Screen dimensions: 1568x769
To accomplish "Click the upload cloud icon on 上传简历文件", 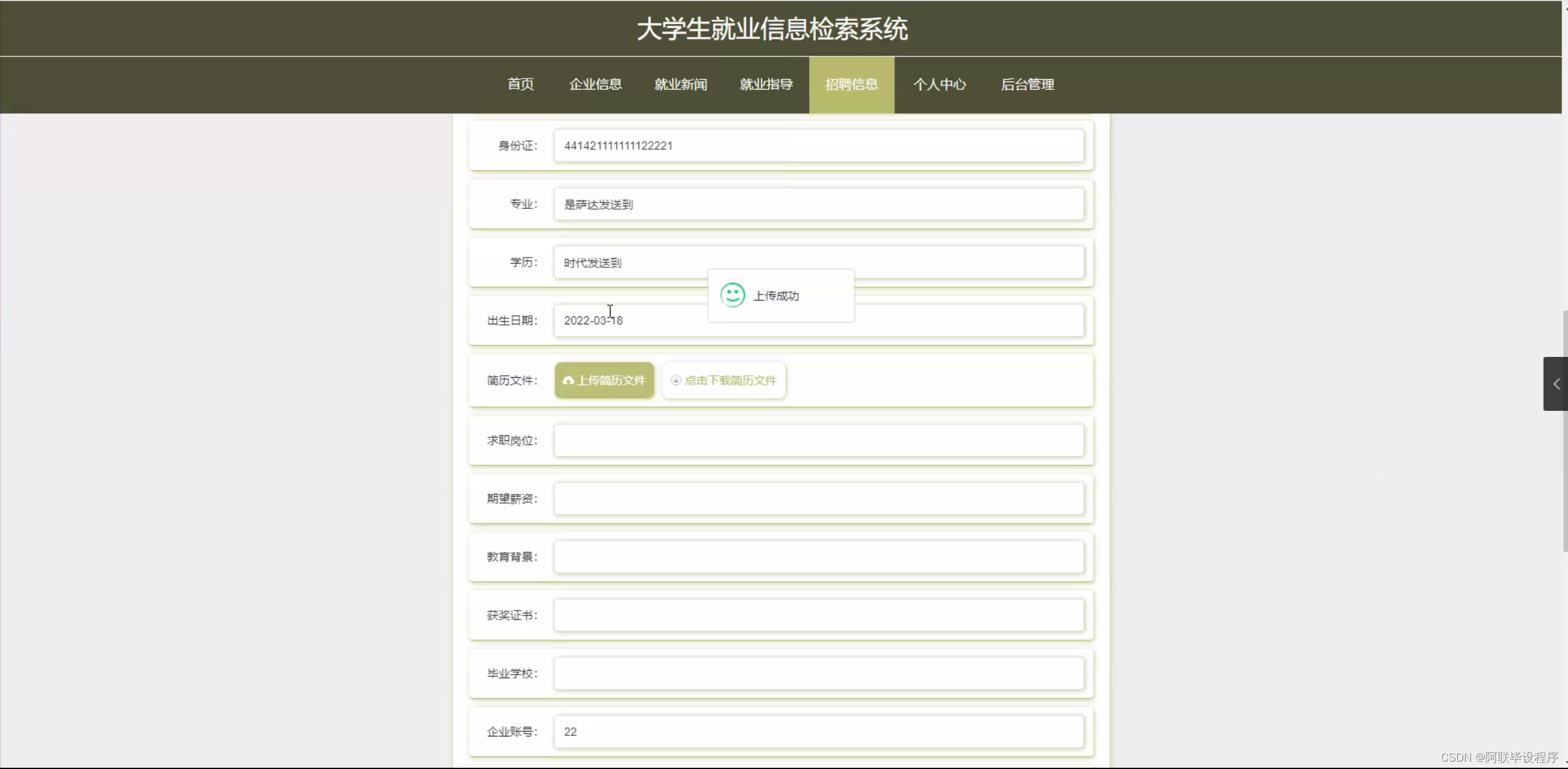I will pyautogui.click(x=568, y=380).
